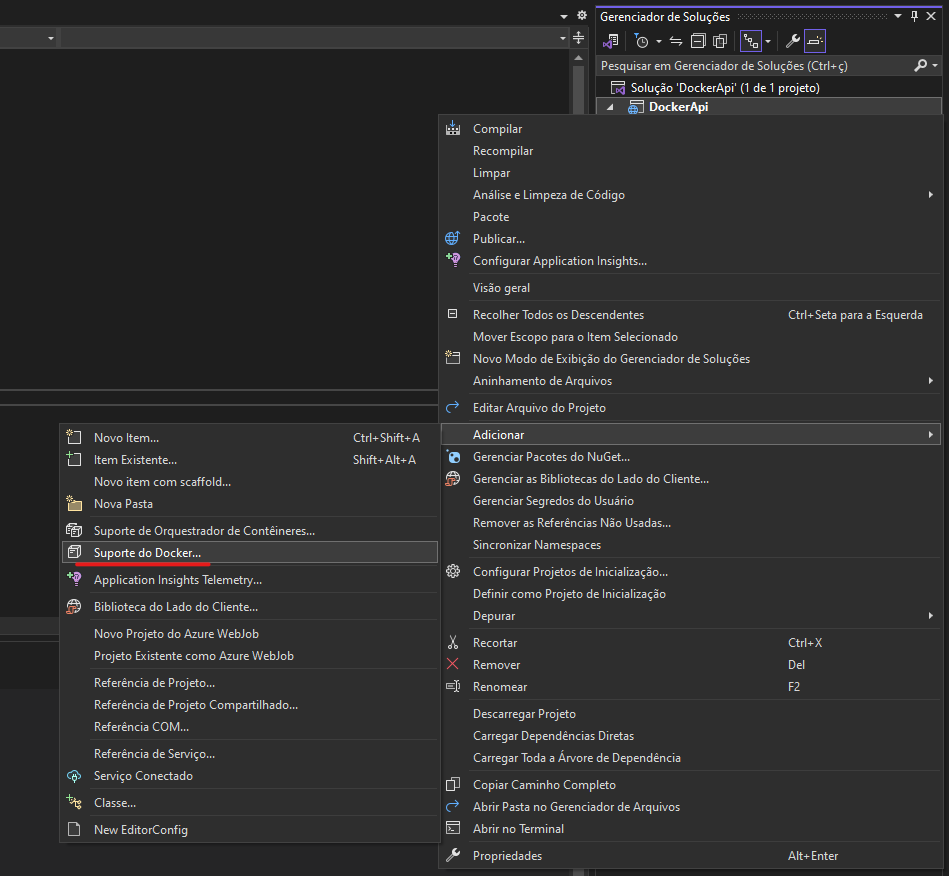Select Pacote menu entry
949x876 pixels.
pos(691,217)
